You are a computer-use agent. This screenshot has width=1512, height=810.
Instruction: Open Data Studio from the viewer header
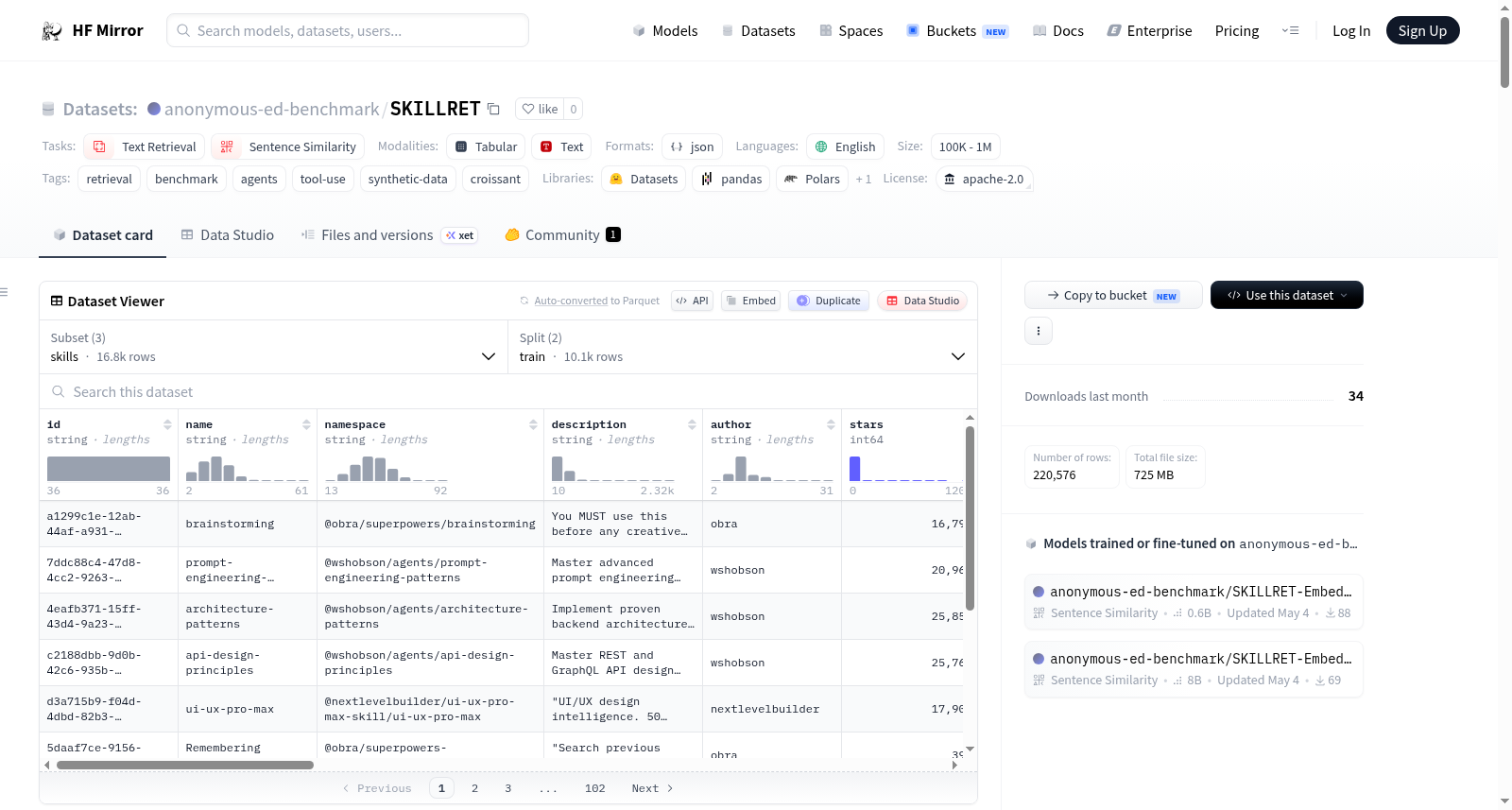tap(922, 301)
